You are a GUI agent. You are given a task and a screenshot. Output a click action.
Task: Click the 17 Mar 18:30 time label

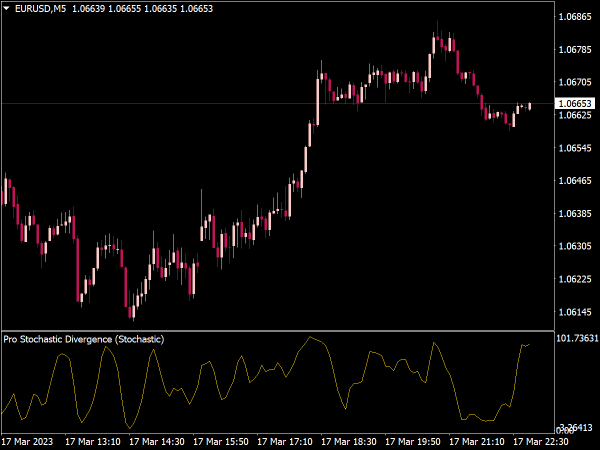[x=349, y=442]
